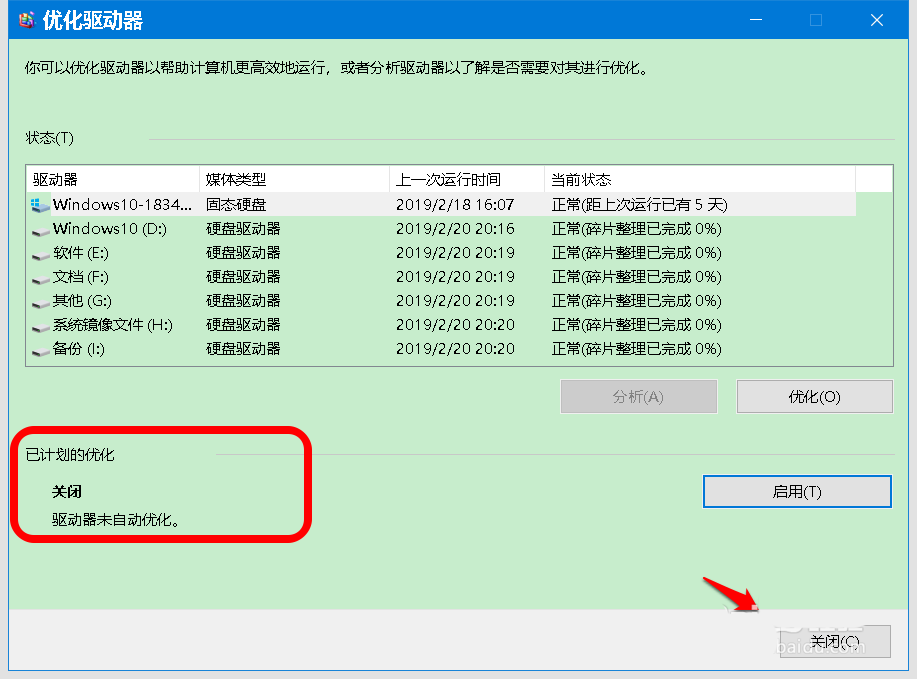
Task: Click the 系统镜像文件 (H:) drive icon
Action: [x=40, y=328]
